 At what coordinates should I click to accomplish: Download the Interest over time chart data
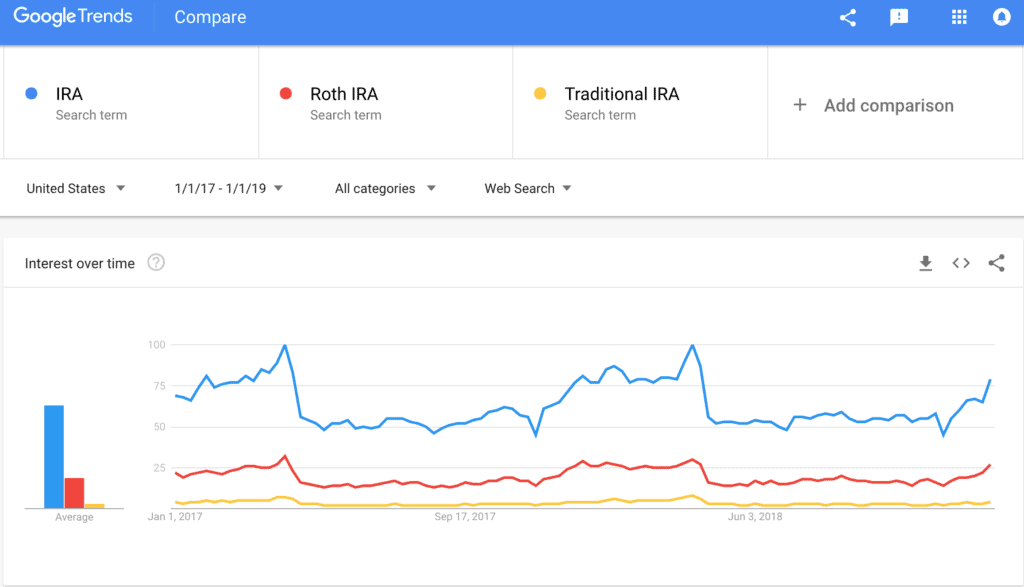[x=925, y=263]
